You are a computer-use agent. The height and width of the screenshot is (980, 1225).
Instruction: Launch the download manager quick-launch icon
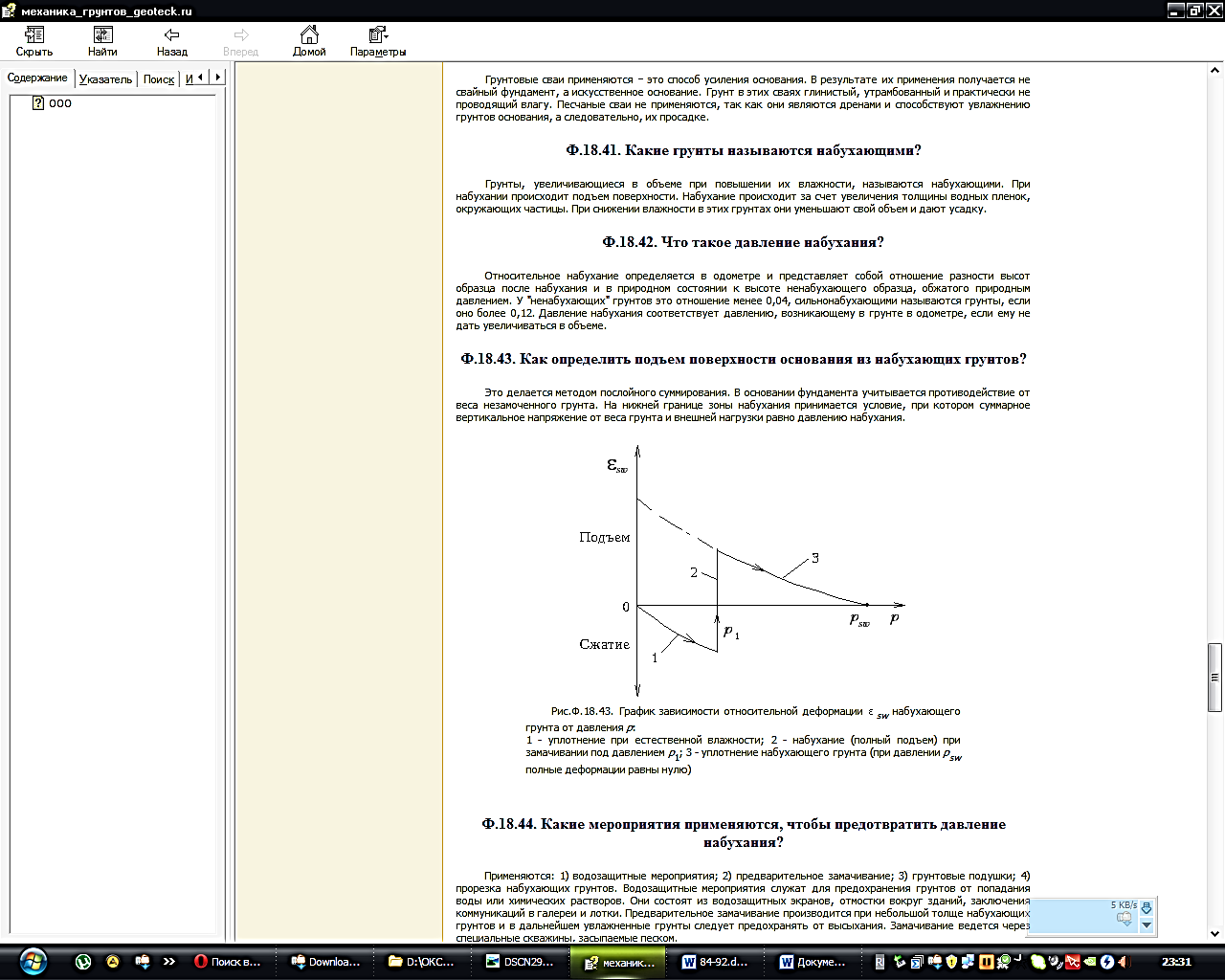tap(142, 962)
